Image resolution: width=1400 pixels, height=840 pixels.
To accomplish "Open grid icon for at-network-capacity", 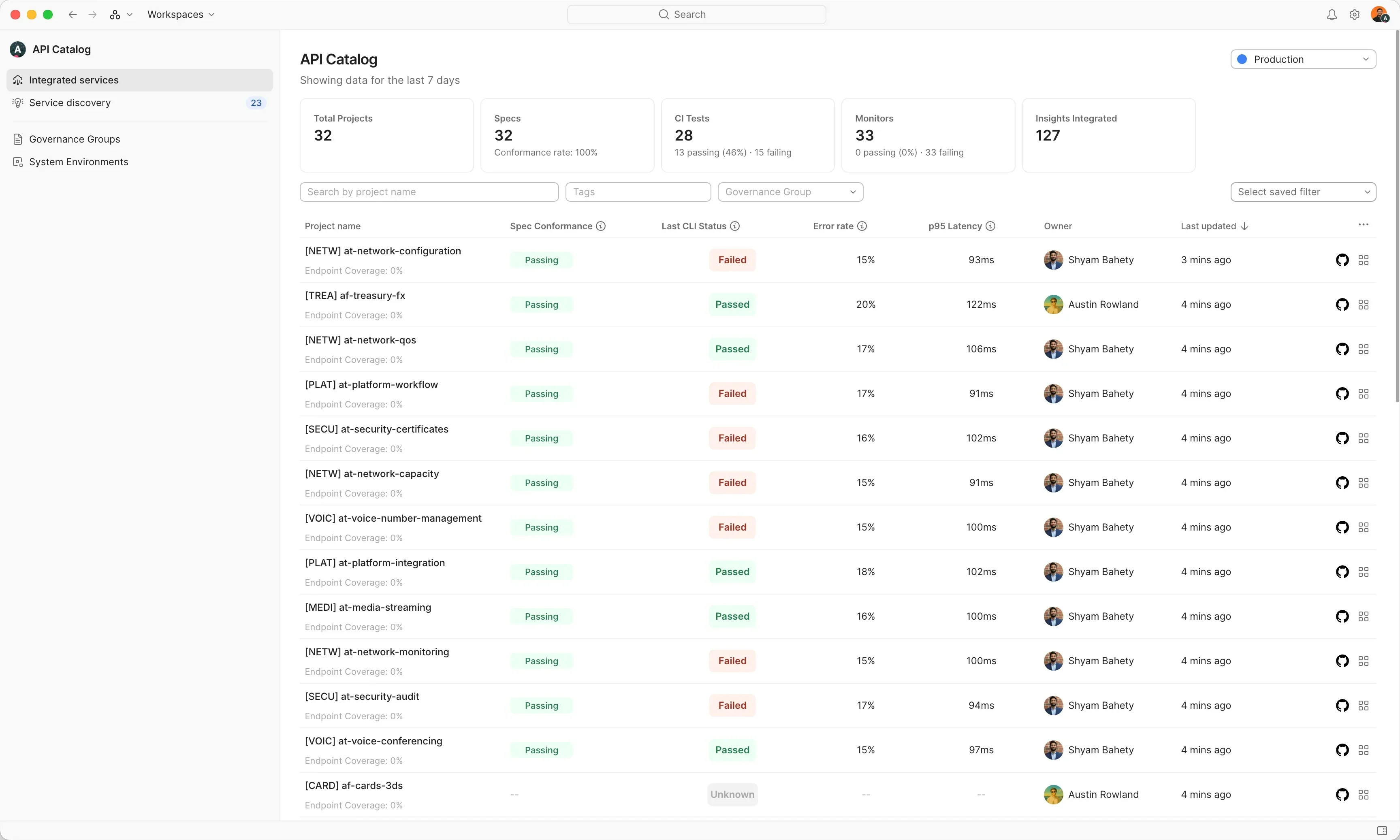I will 1363,483.
